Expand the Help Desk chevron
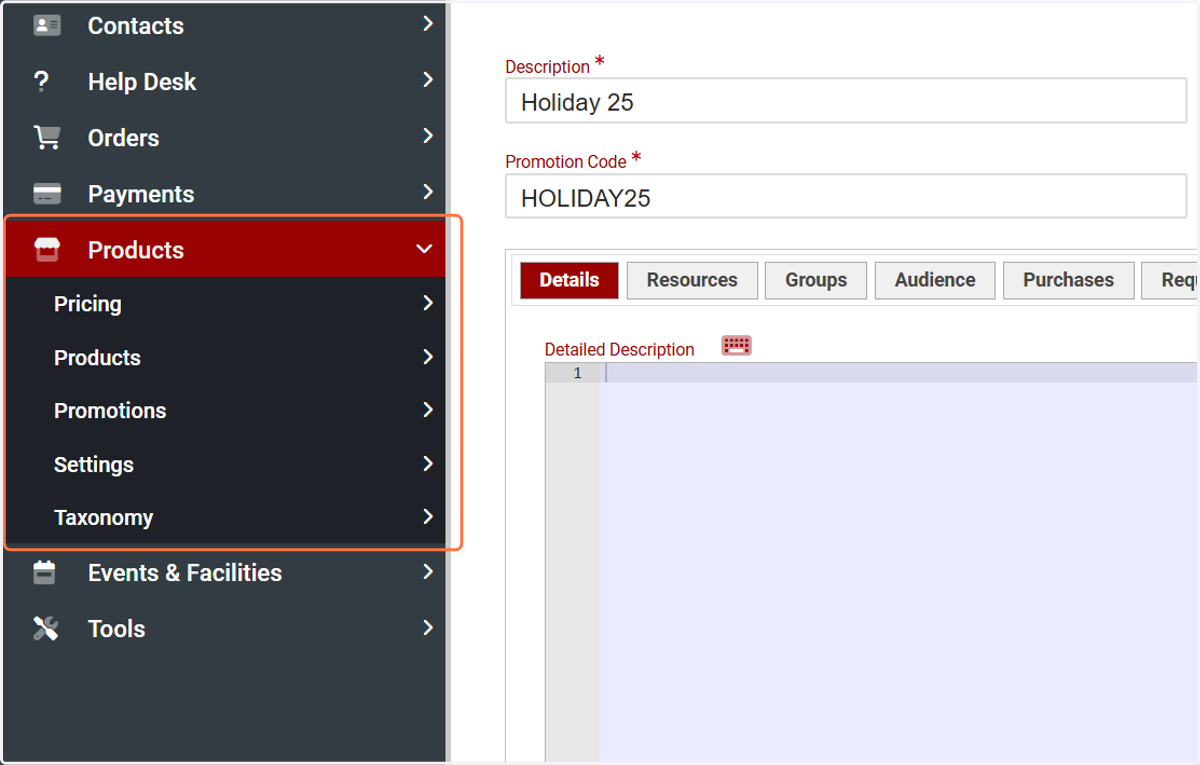This screenshot has width=1200, height=765. [x=428, y=79]
